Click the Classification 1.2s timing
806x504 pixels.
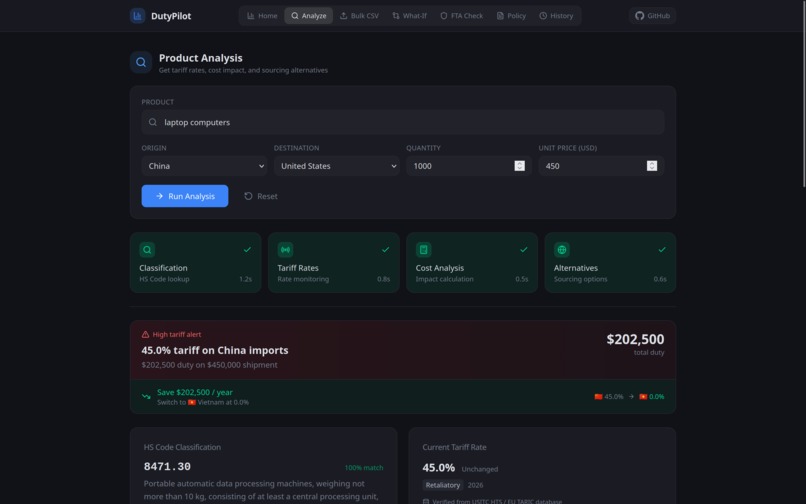pyautogui.click(x=246, y=279)
